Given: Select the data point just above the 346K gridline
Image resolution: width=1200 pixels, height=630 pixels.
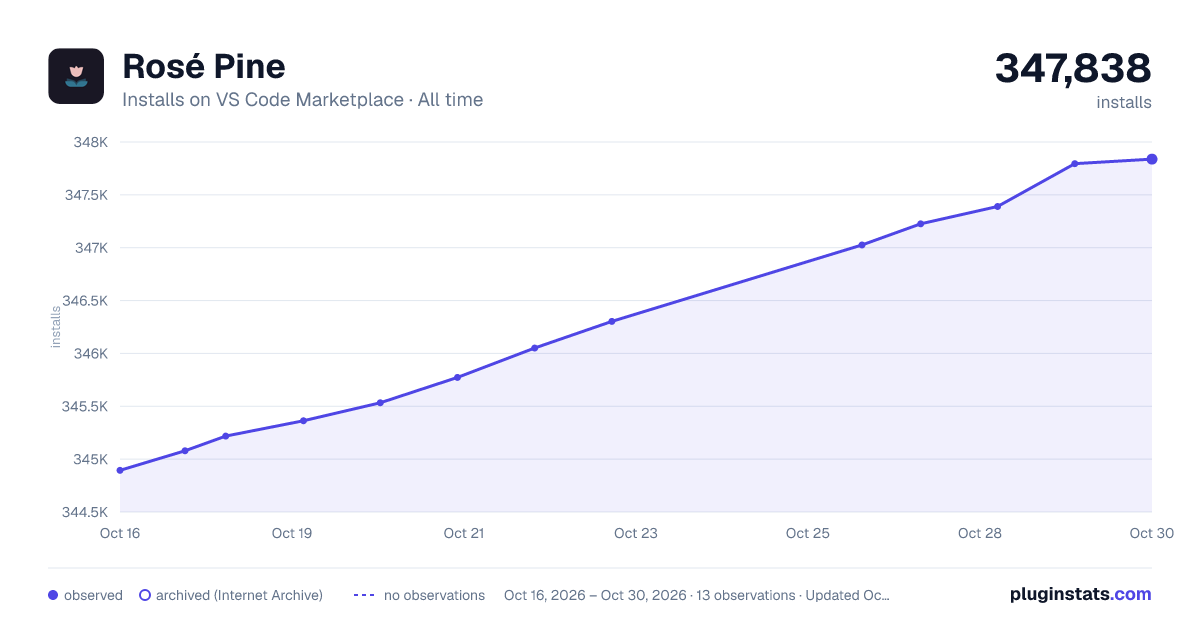Looking at the screenshot, I should (534, 348).
